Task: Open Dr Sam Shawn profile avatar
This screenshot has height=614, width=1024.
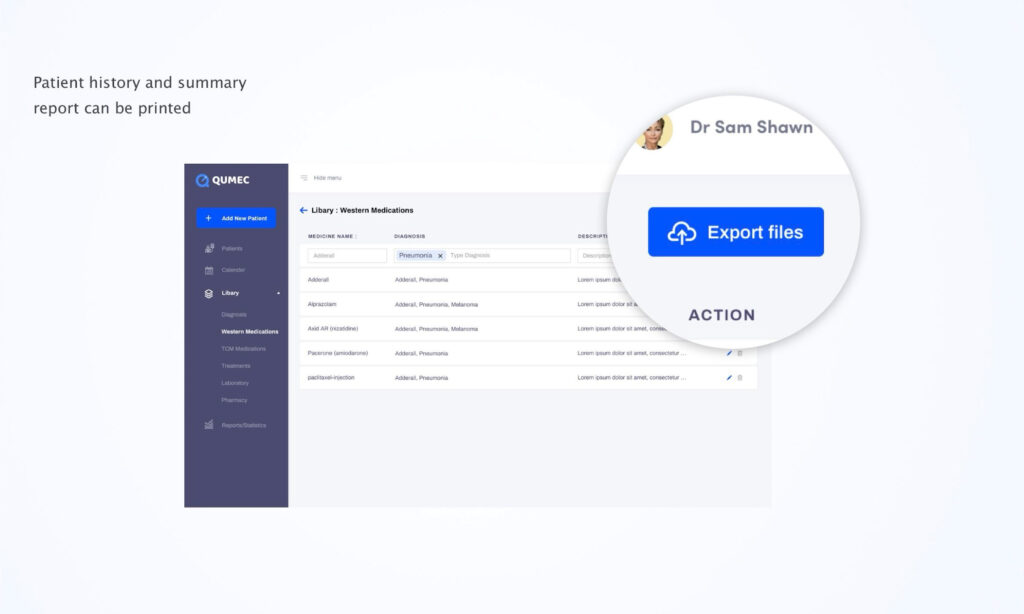Action: tap(654, 130)
